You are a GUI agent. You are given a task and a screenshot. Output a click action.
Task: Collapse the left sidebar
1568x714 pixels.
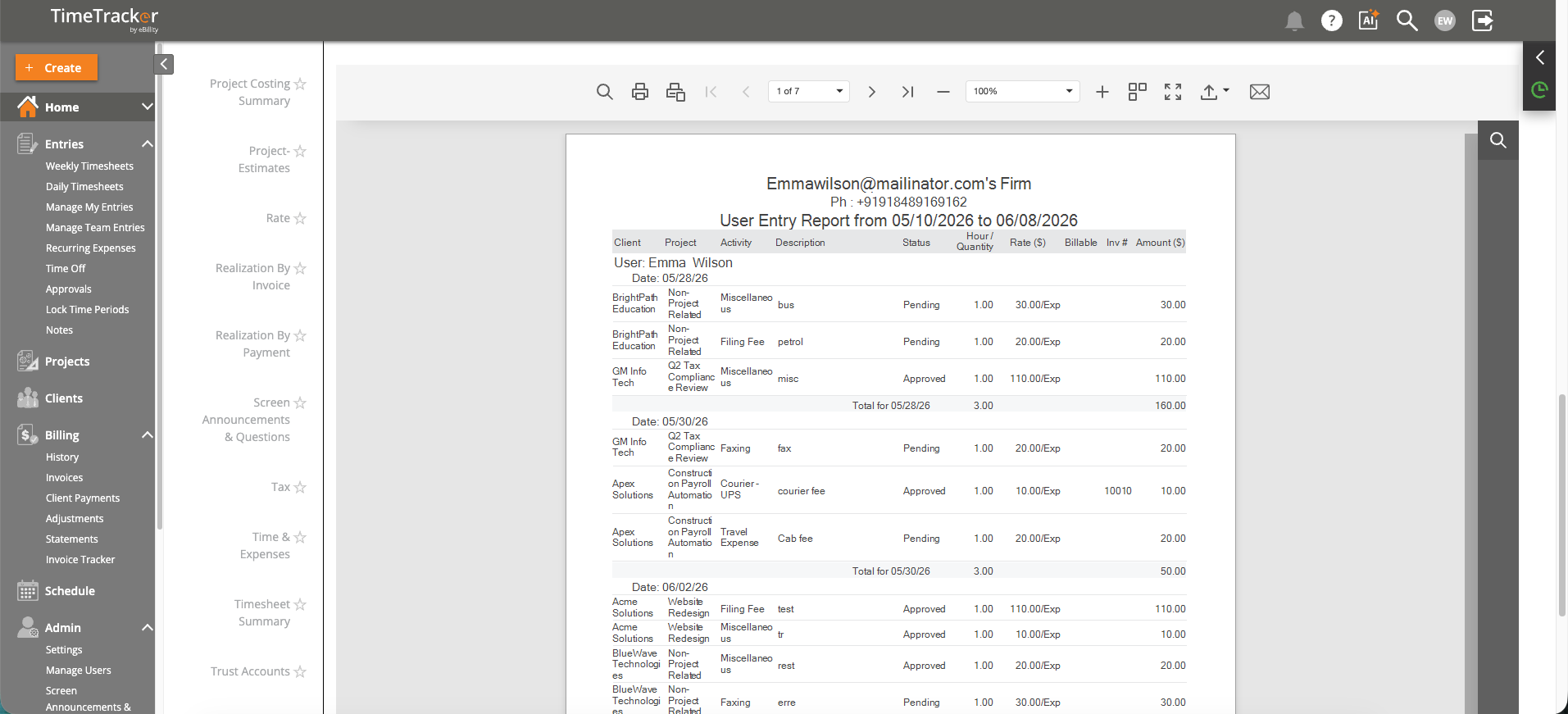[x=164, y=64]
